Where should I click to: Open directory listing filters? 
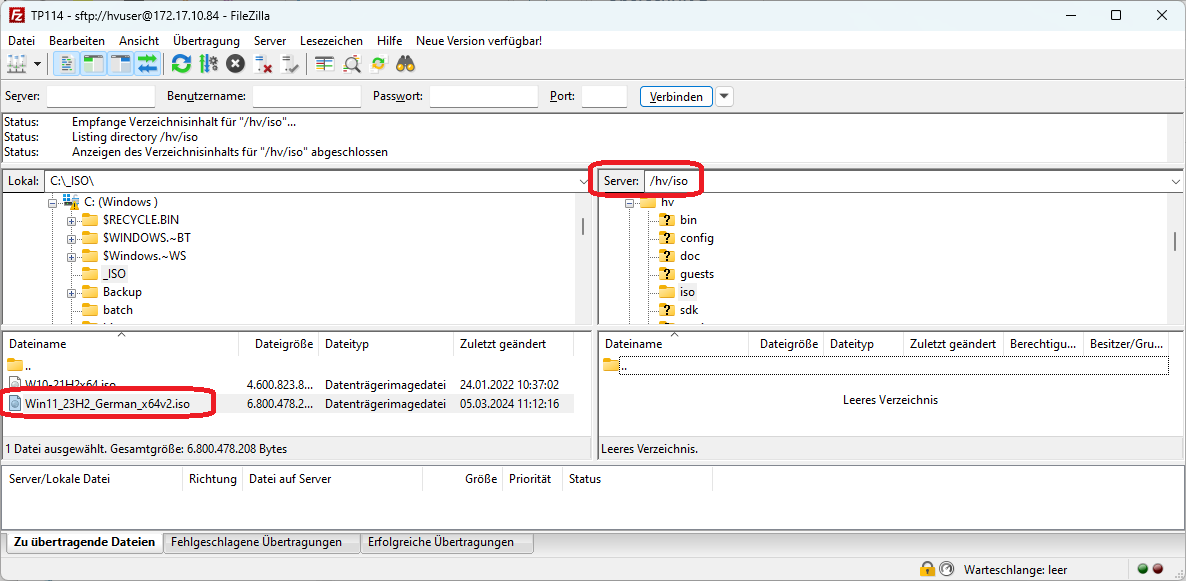[x=324, y=63]
